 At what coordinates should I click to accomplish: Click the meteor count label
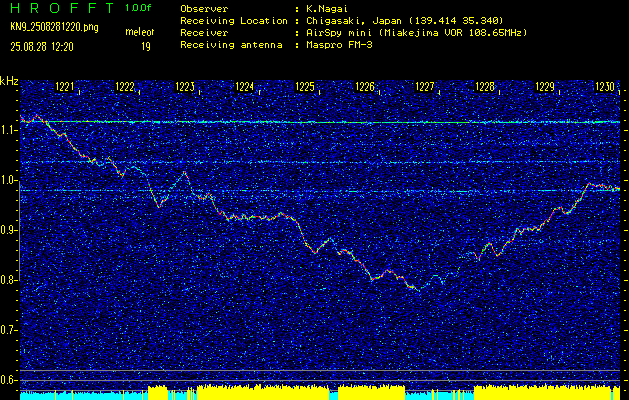tap(139, 32)
